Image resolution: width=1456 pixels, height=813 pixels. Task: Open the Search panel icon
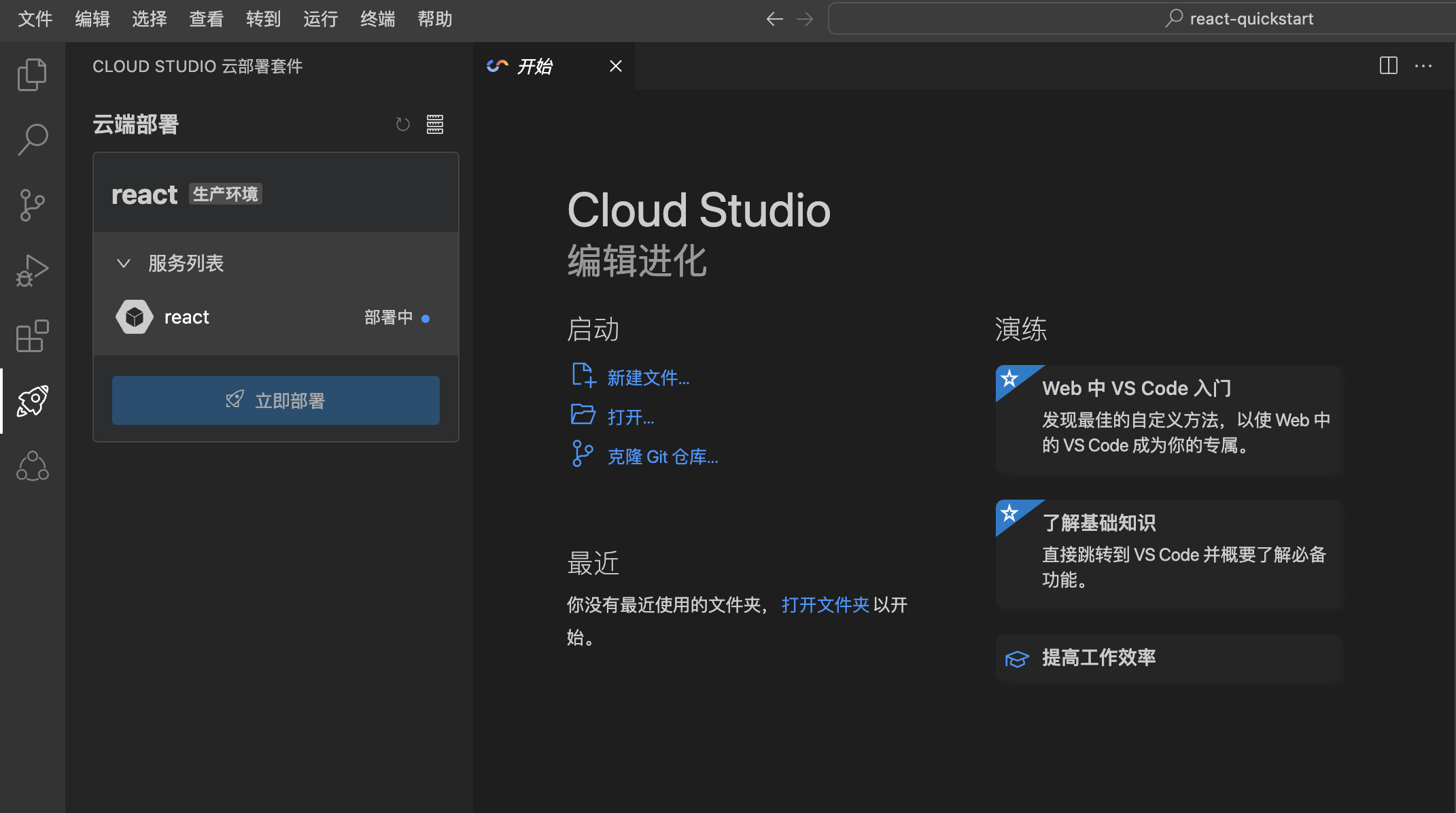[32, 139]
